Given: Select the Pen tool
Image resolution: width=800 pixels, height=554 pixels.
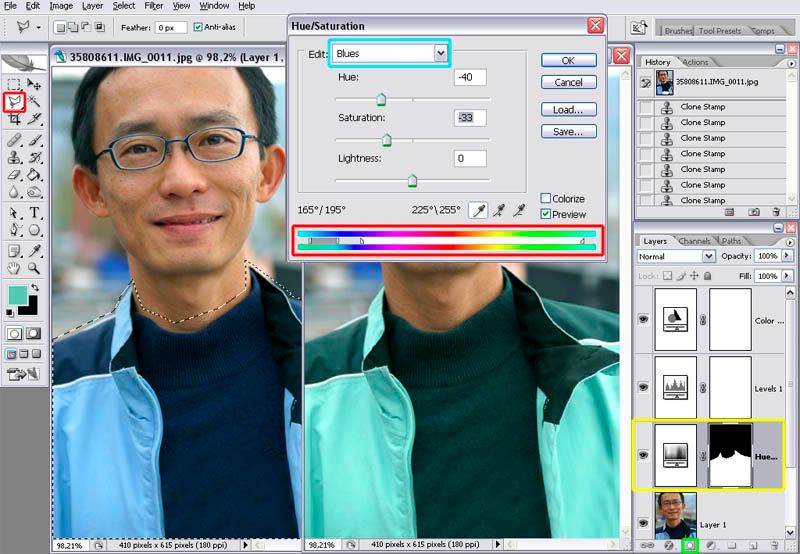Looking at the screenshot, I should (14, 230).
